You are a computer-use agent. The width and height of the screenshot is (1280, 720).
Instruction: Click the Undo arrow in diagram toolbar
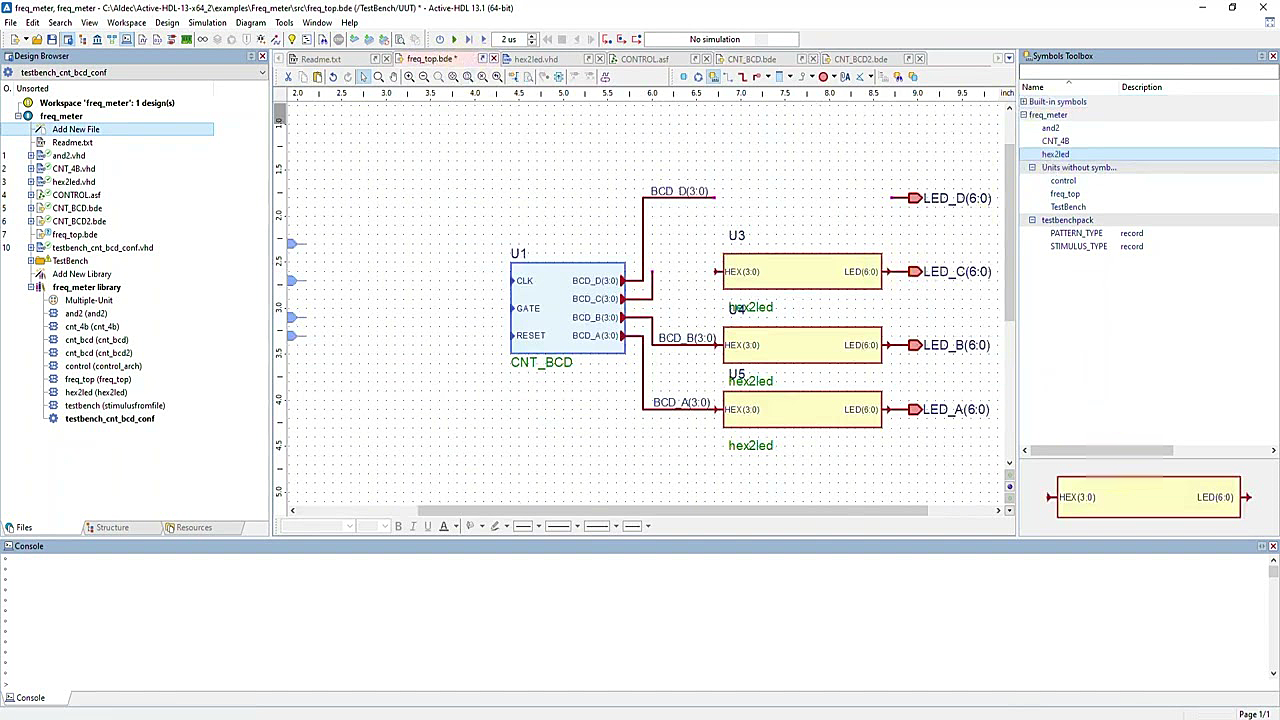(x=333, y=77)
